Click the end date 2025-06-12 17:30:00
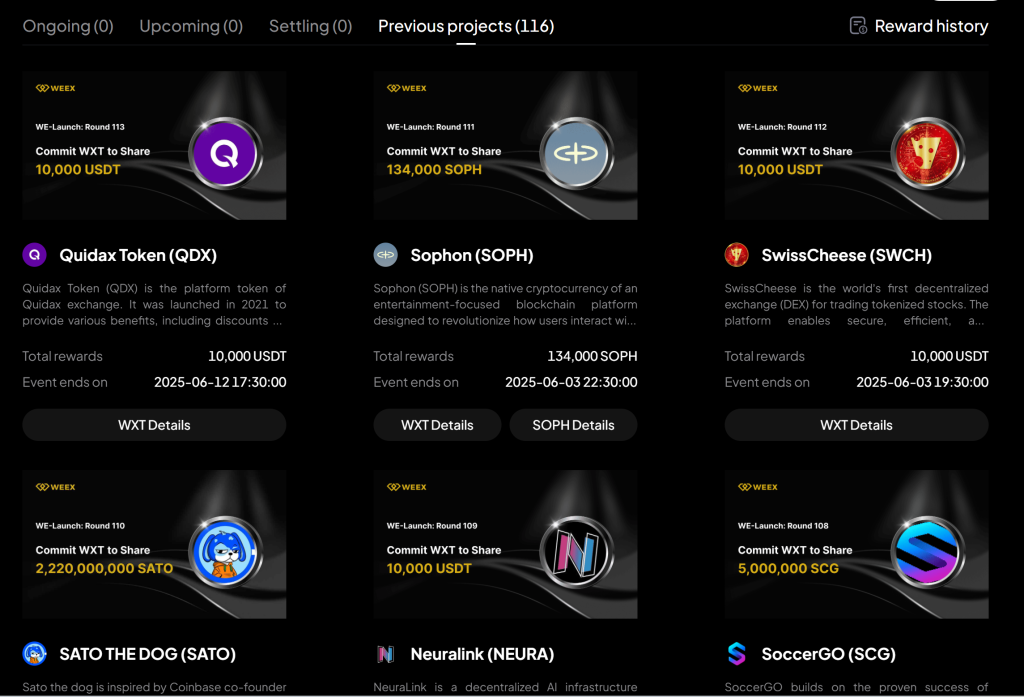1024x697 pixels. pos(220,382)
